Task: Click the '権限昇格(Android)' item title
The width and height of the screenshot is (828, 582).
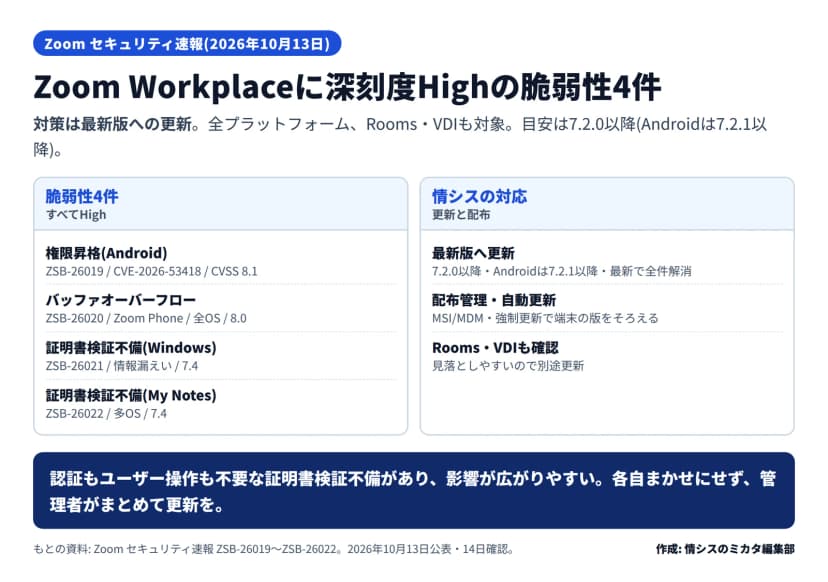Action: 106,253
